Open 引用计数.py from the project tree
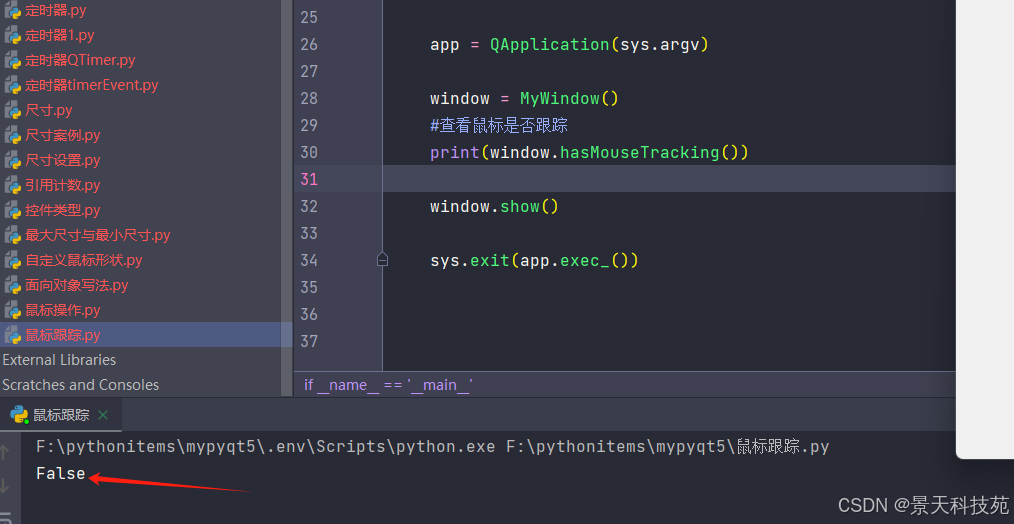1014x524 pixels. (63, 186)
